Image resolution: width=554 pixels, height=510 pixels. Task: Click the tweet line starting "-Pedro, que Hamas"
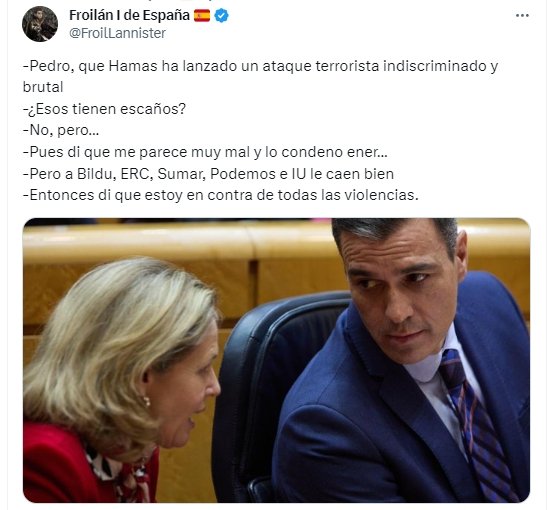pyautogui.click(x=260, y=66)
